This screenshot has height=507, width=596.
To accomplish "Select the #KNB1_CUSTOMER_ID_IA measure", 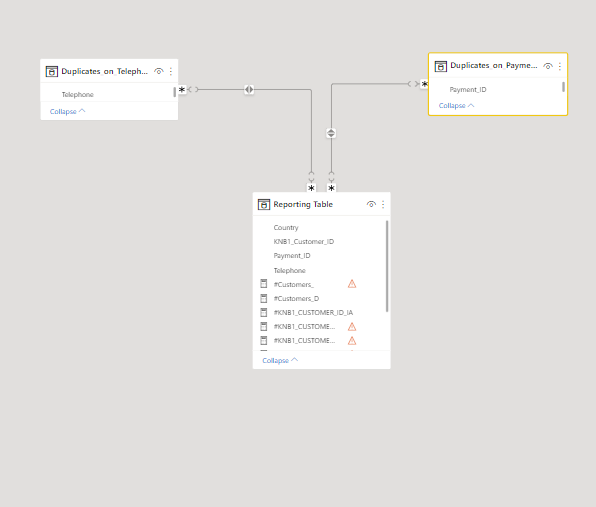I will pos(313,313).
